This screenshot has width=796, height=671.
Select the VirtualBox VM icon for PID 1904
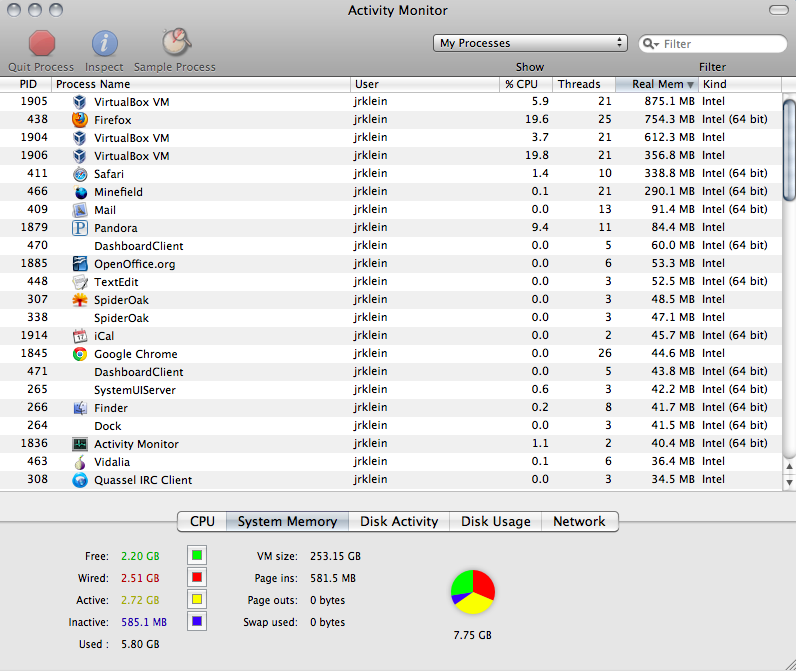(80, 138)
